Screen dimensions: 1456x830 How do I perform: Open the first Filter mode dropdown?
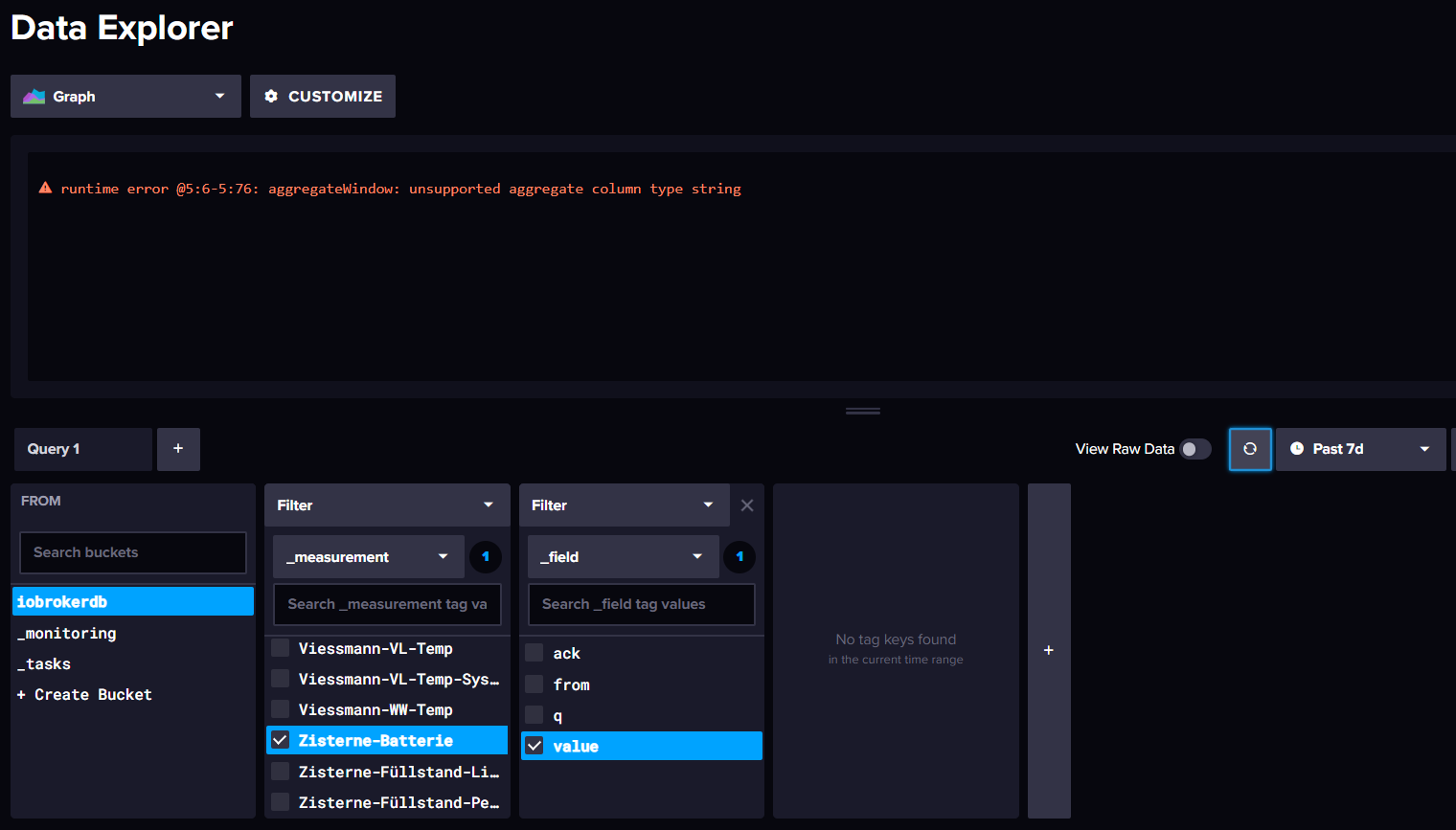[x=386, y=505]
